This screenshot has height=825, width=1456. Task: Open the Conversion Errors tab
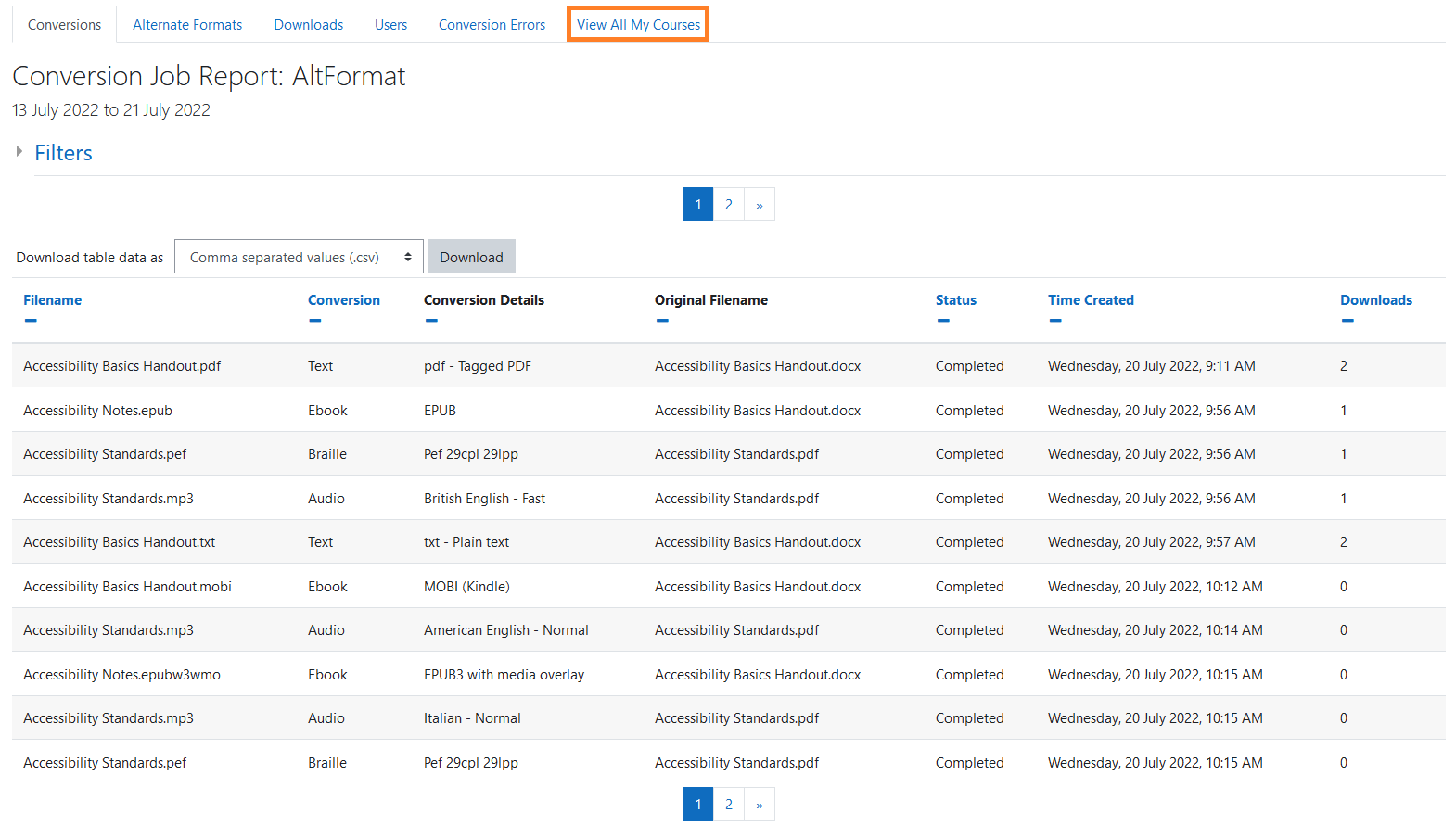point(492,25)
